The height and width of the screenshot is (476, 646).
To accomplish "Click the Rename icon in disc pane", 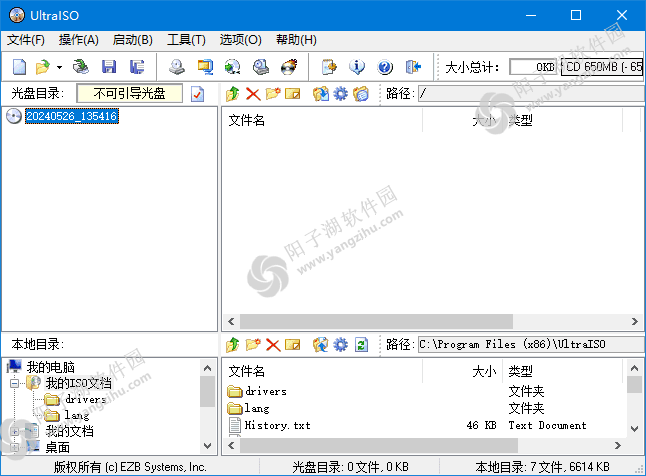I will [293, 94].
